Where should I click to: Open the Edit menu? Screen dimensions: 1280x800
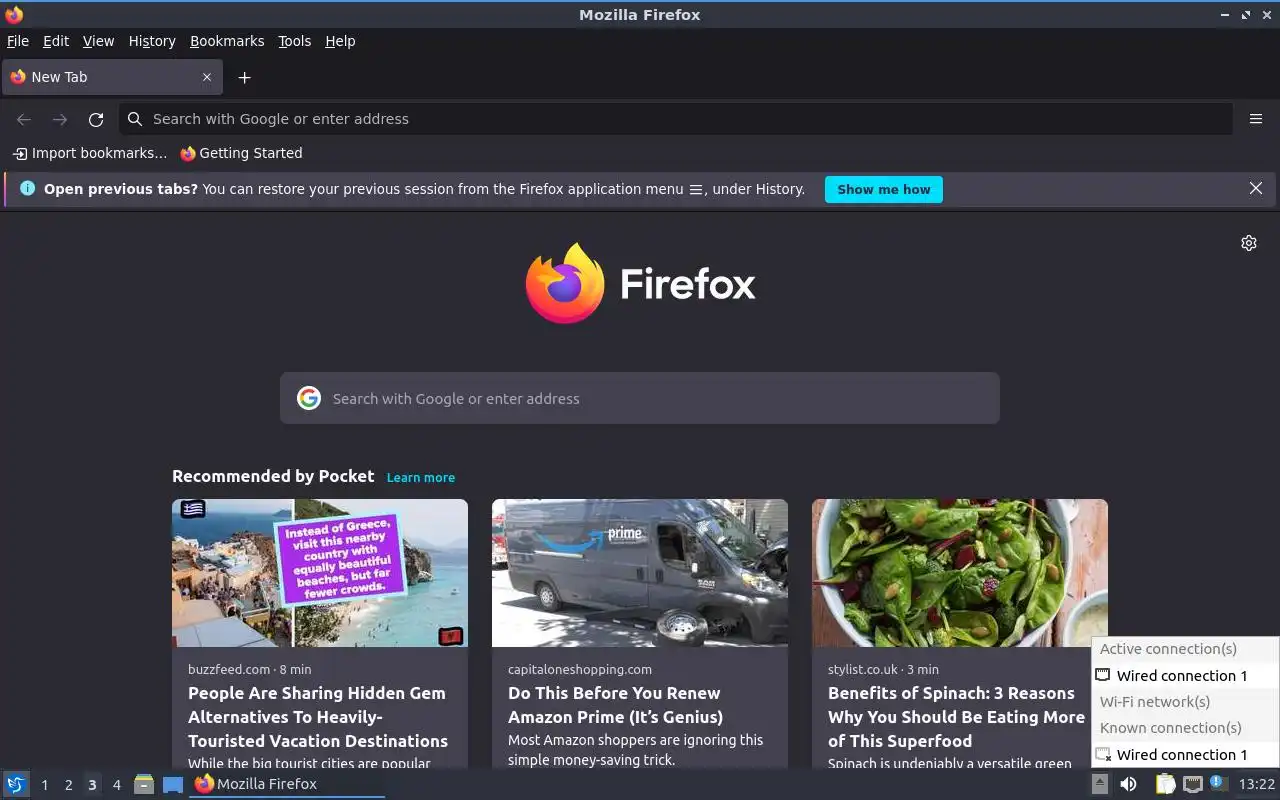[x=56, y=41]
